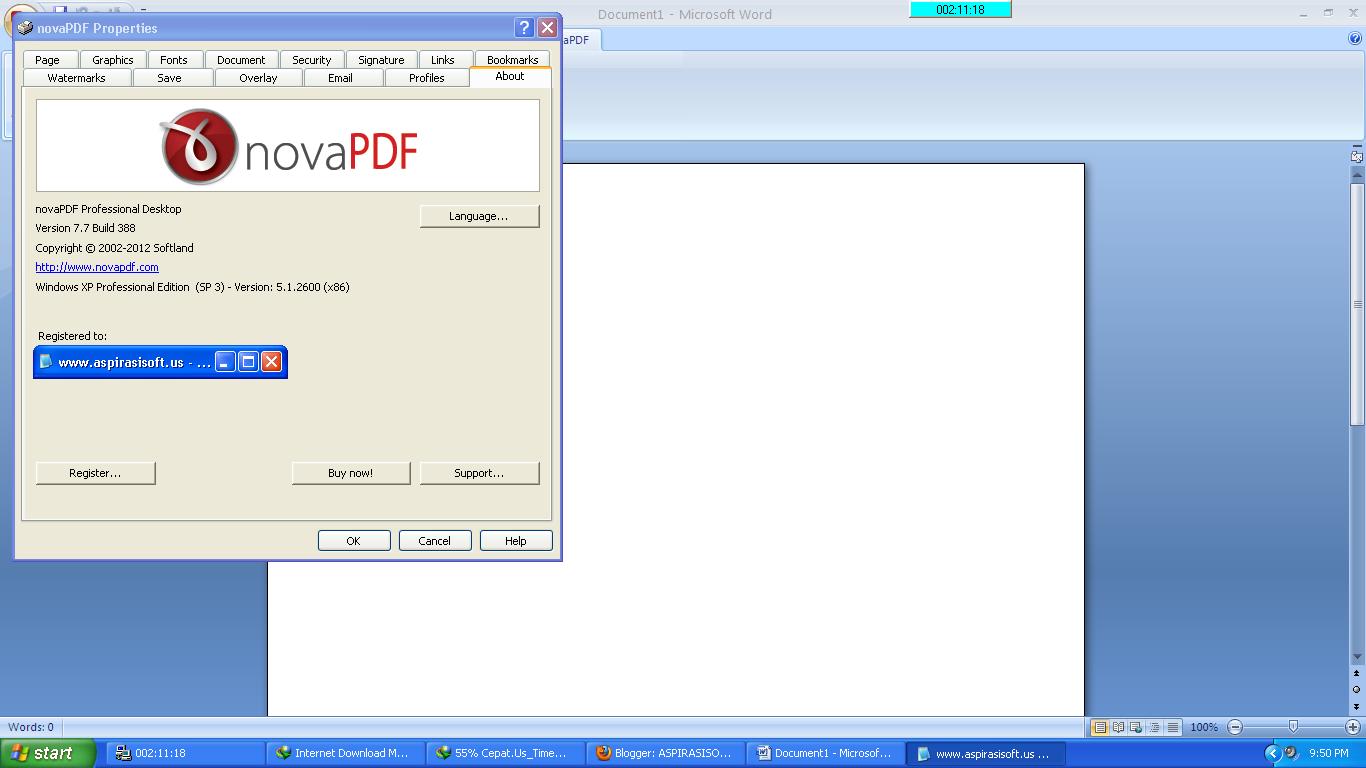Select Print Layout view in Word status bar
This screenshot has height=768, width=1366.
1100,727
